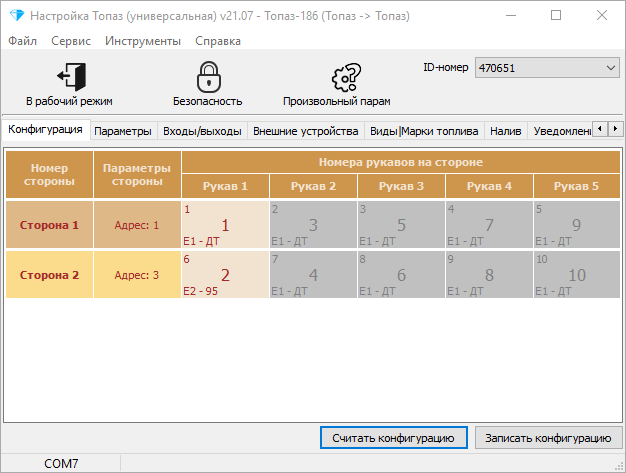Close the Настройка Топаз window
The height and width of the screenshot is (473, 626).
602,16
